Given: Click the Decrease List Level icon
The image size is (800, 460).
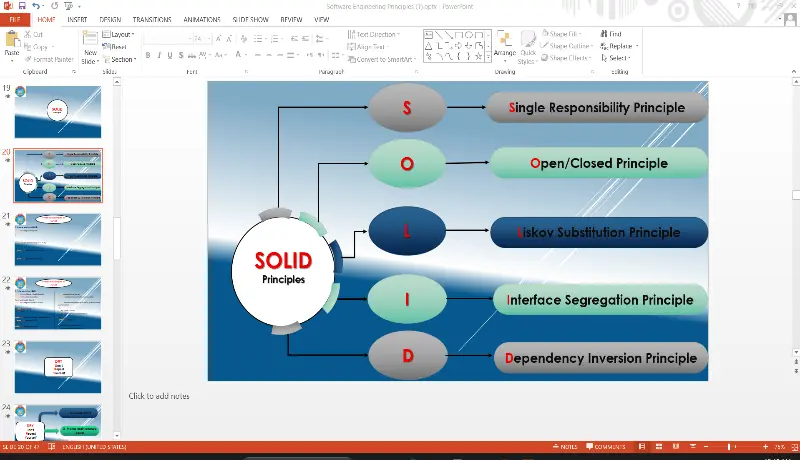Looking at the screenshot, I should tap(294, 39).
